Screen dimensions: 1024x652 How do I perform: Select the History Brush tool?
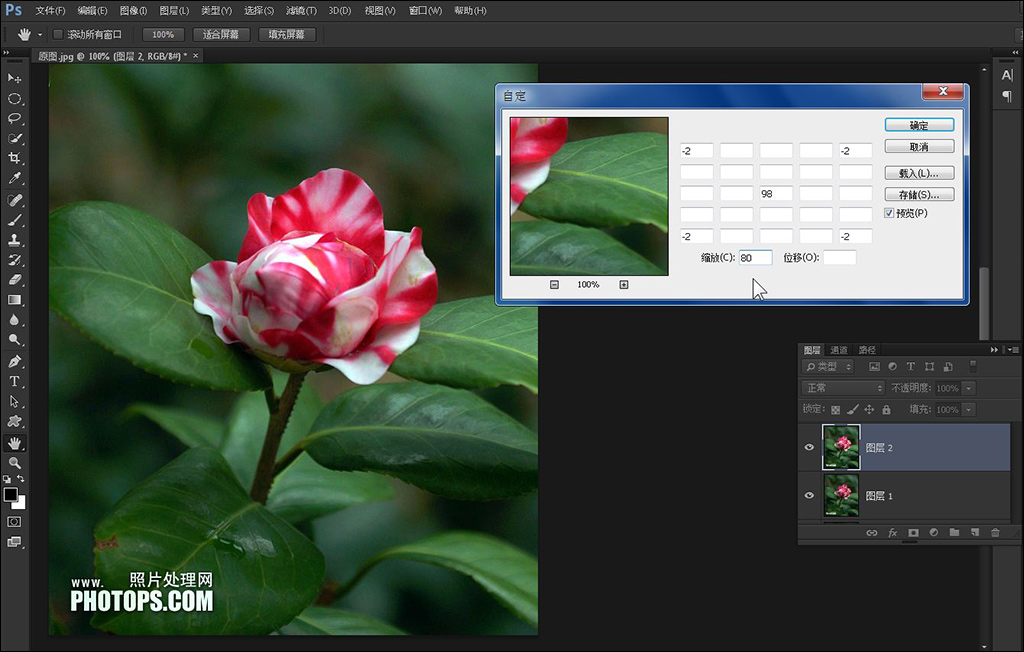click(x=14, y=260)
